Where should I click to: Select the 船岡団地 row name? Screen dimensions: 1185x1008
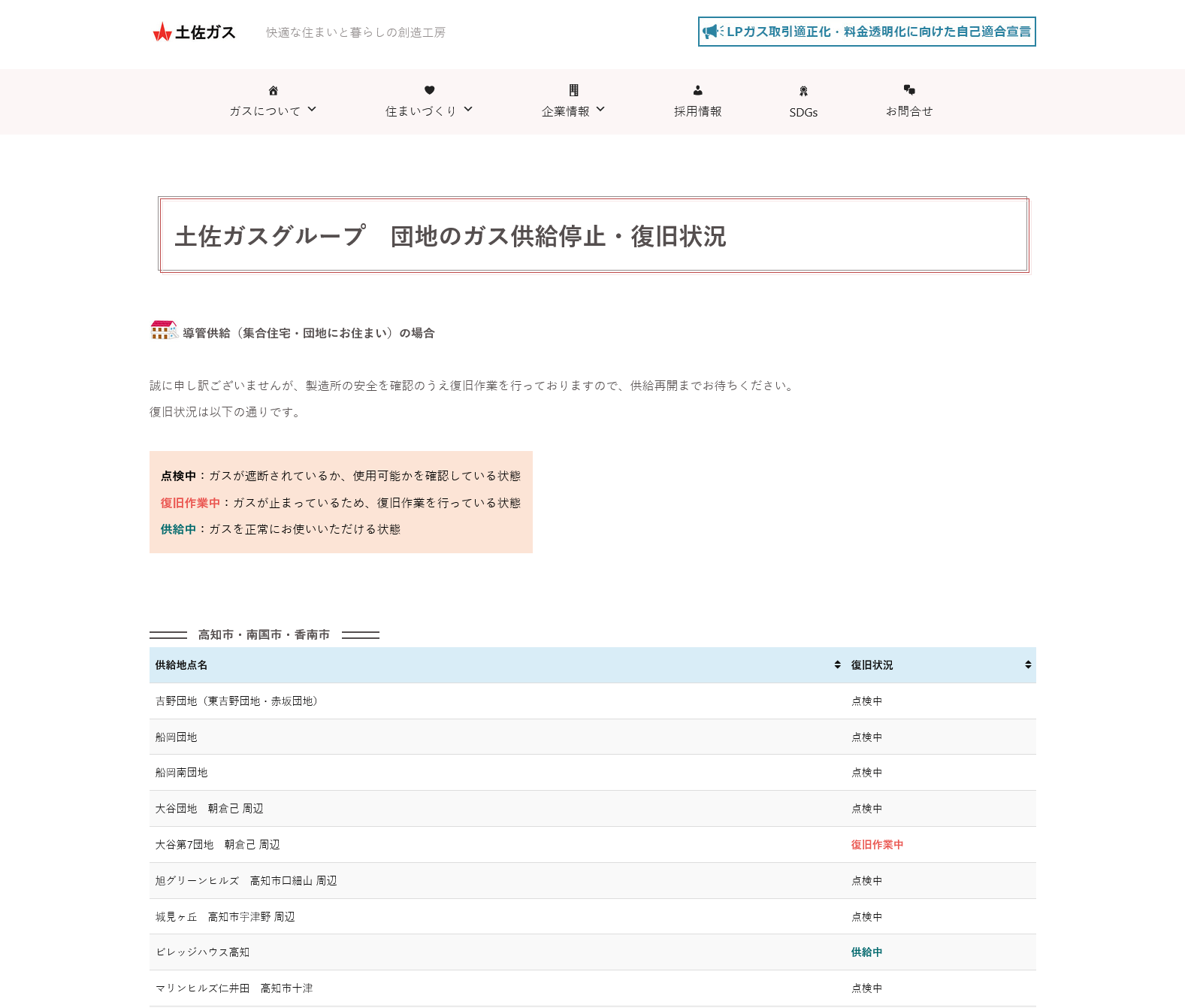pyautogui.click(x=177, y=737)
